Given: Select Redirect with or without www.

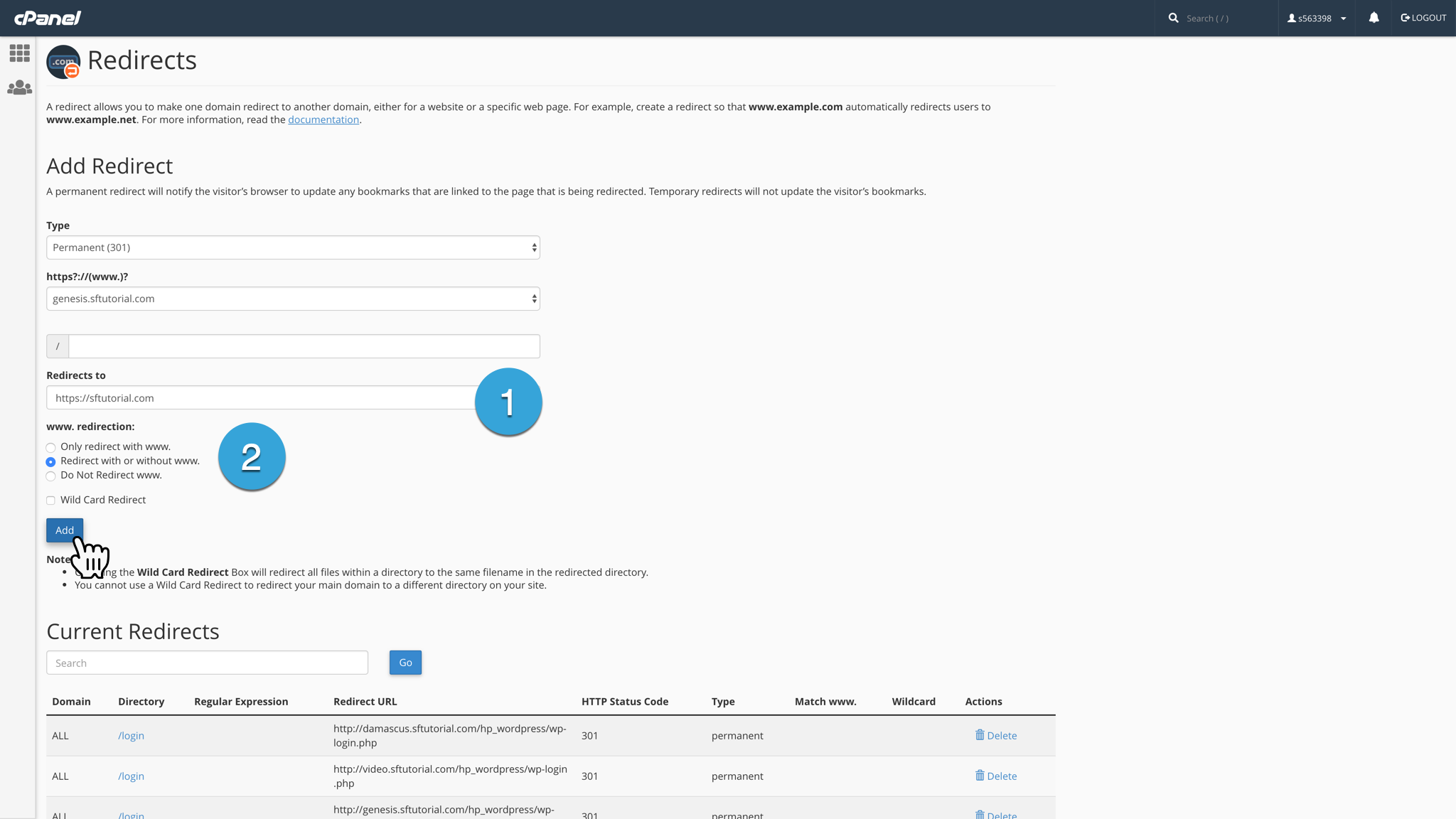Looking at the screenshot, I should [x=50, y=461].
